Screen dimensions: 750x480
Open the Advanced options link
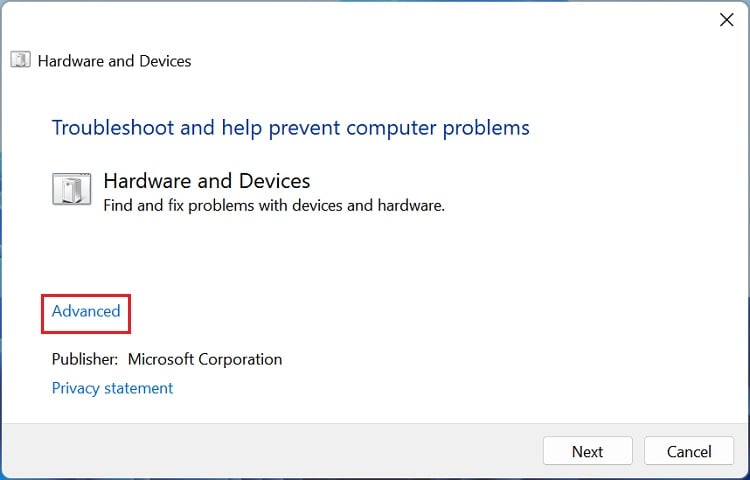[86, 311]
